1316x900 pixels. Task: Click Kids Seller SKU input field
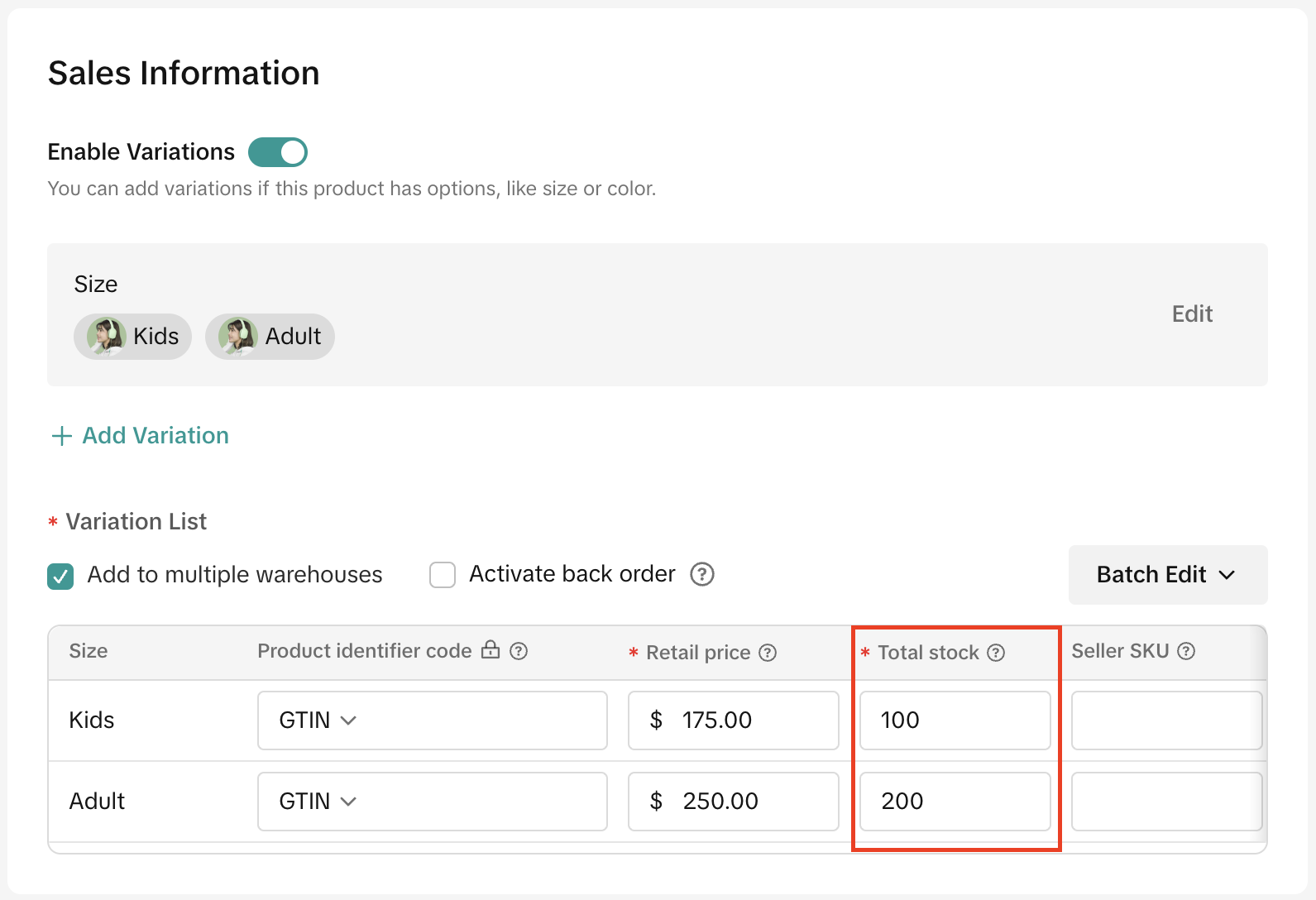tap(1165, 720)
